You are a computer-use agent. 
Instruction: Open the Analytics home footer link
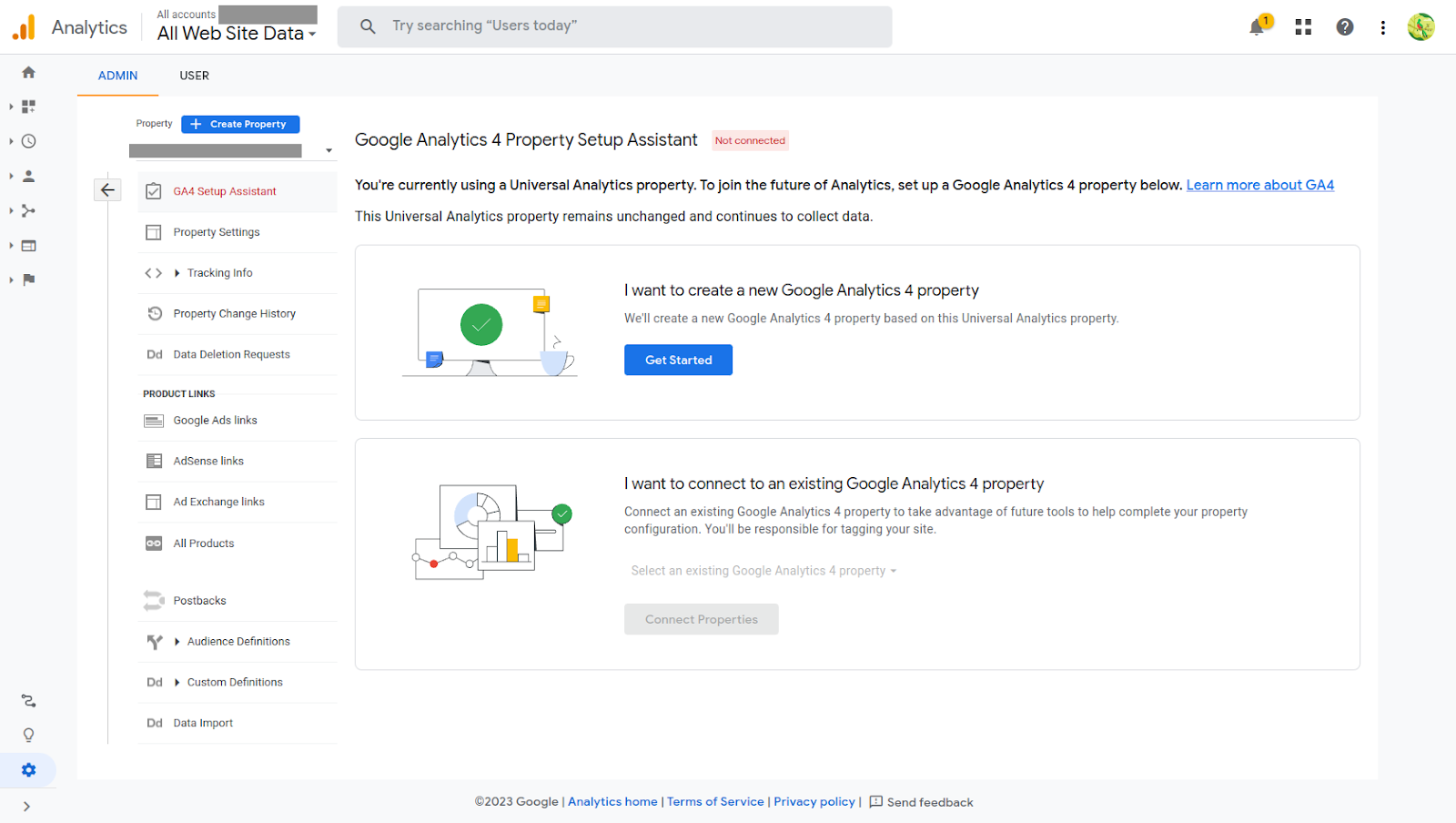click(612, 802)
